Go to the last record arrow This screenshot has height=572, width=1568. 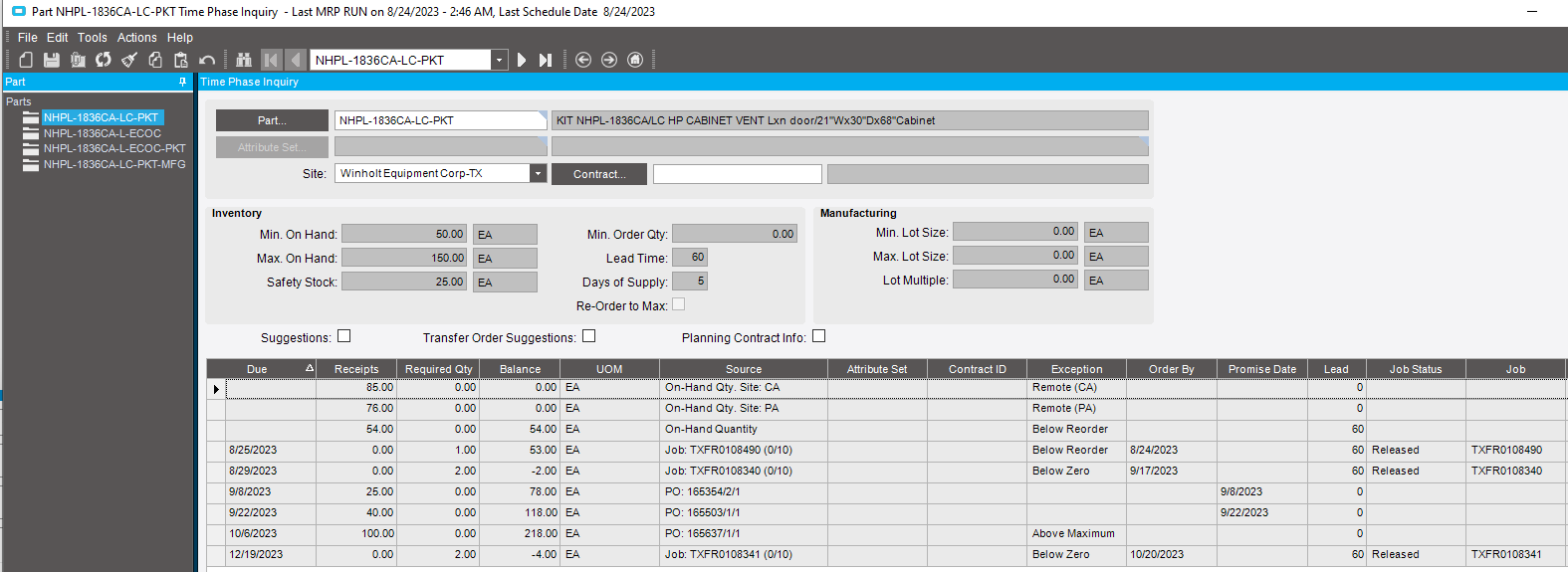pos(546,60)
